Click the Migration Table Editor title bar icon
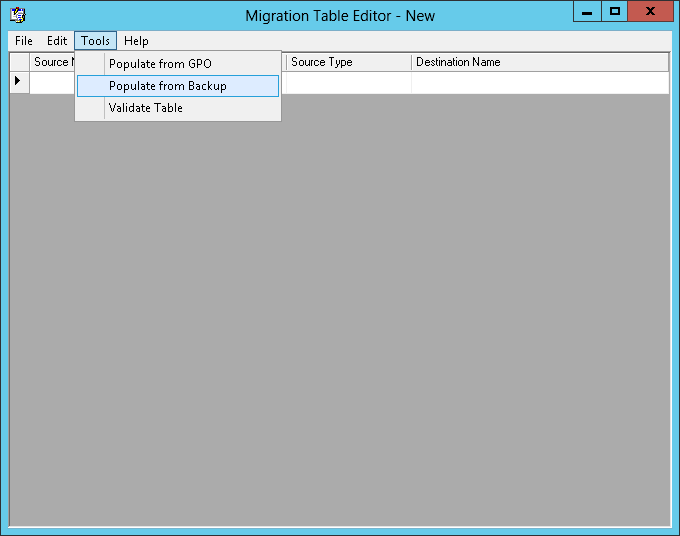This screenshot has height=536, width=680. 17,15
